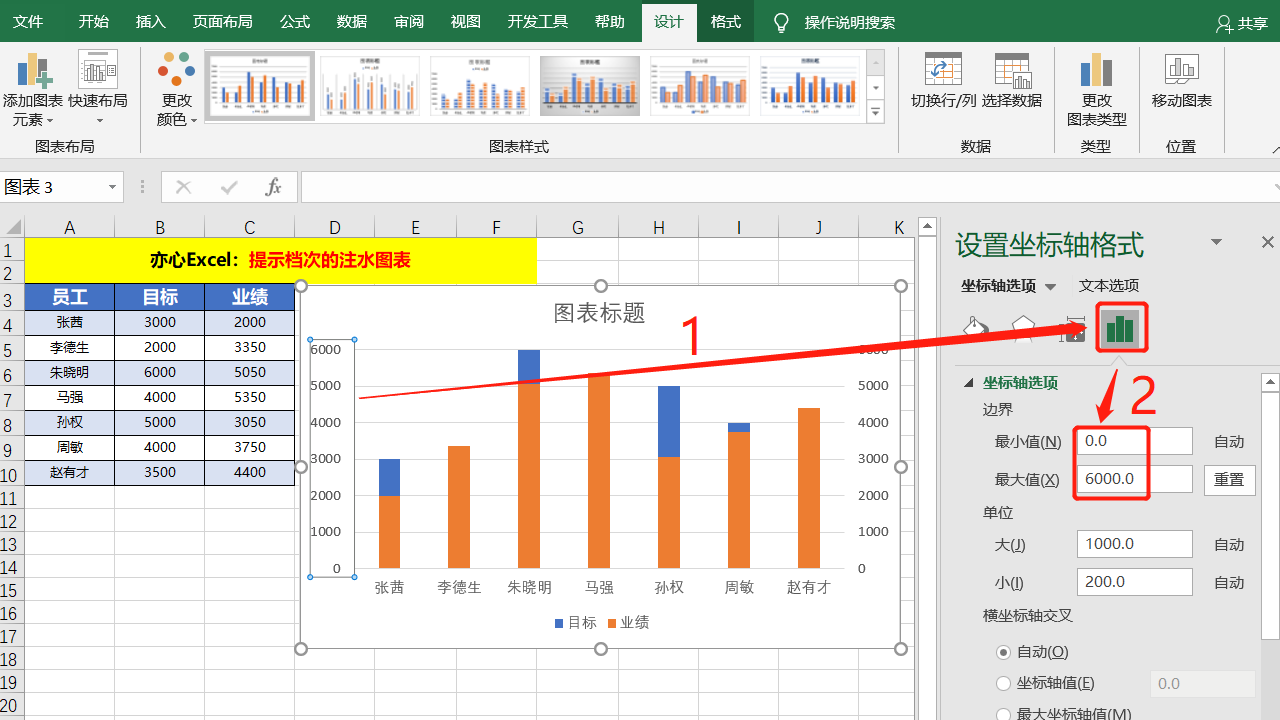This screenshot has height=720, width=1280.
Task: Switch to the 页面布局 ribbon tab
Action: pyautogui.click(x=222, y=22)
